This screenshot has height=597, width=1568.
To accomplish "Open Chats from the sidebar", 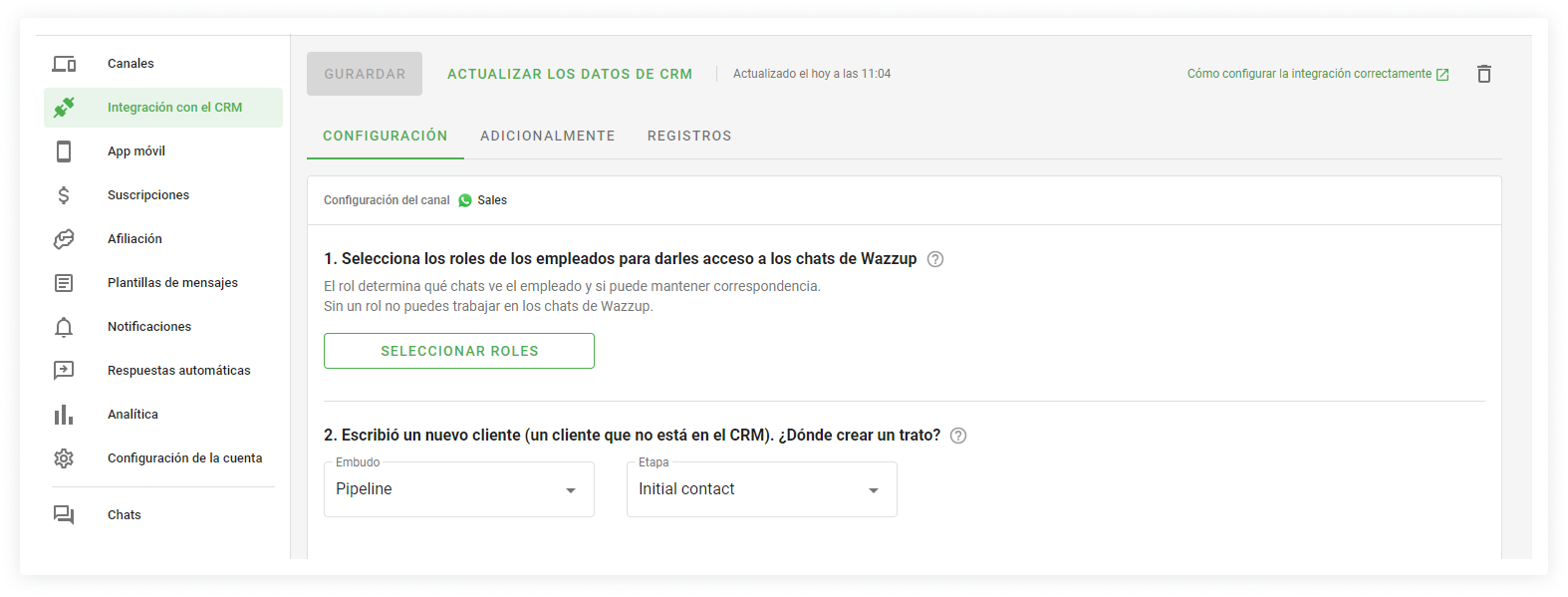I will 125,515.
